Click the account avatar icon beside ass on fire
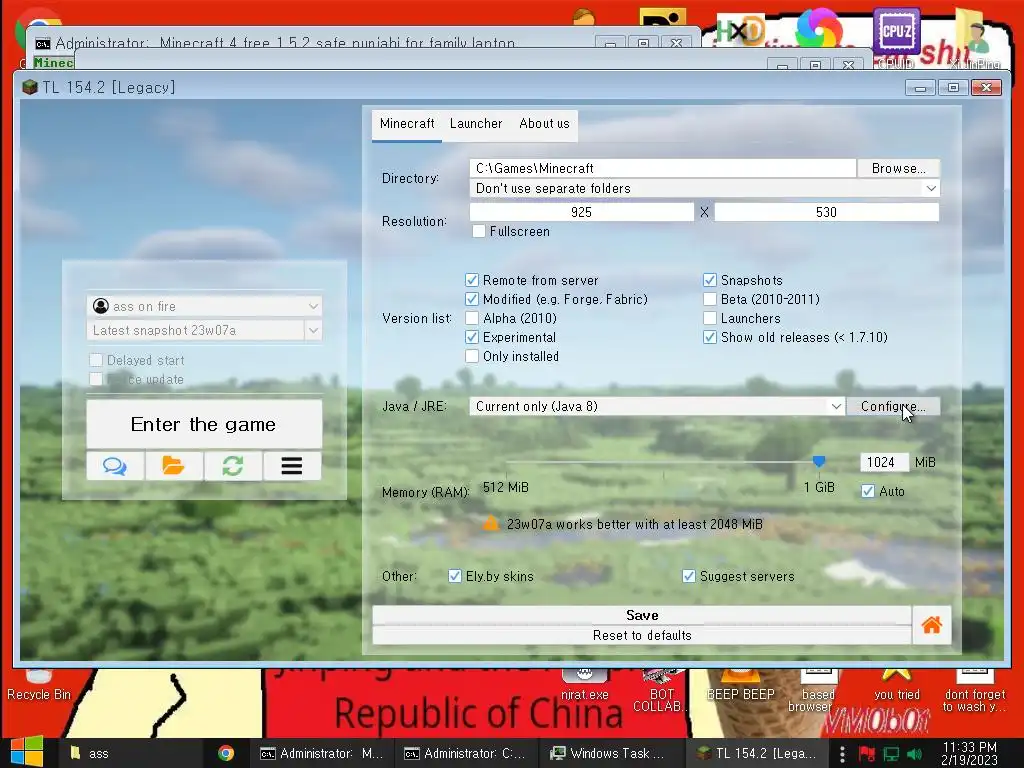The width and height of the screenshot is (1024, 768). [x=101, y=306]
